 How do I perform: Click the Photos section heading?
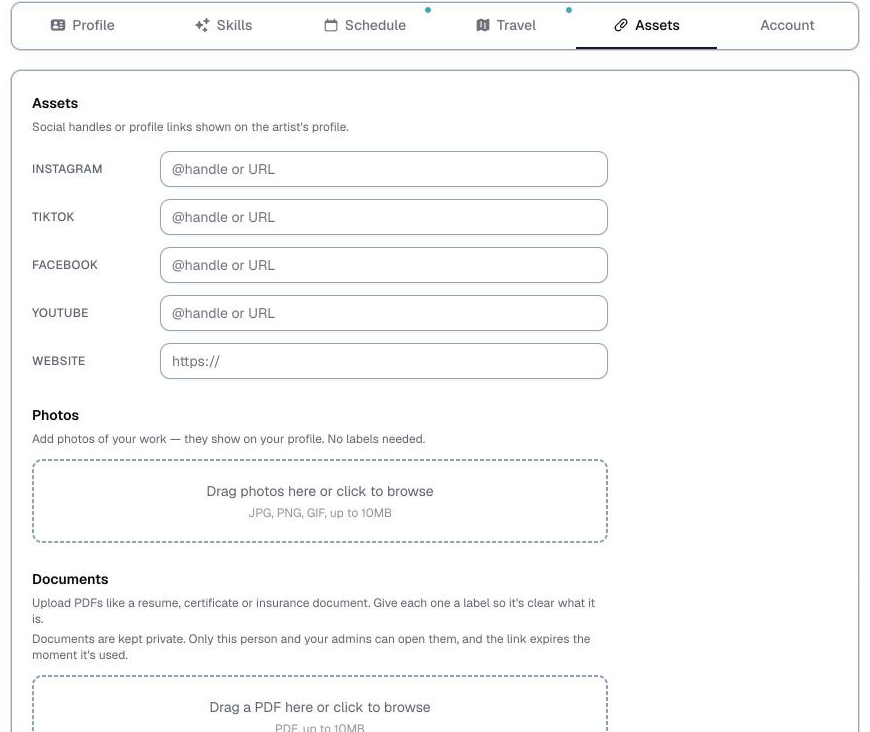click(55, 415)
